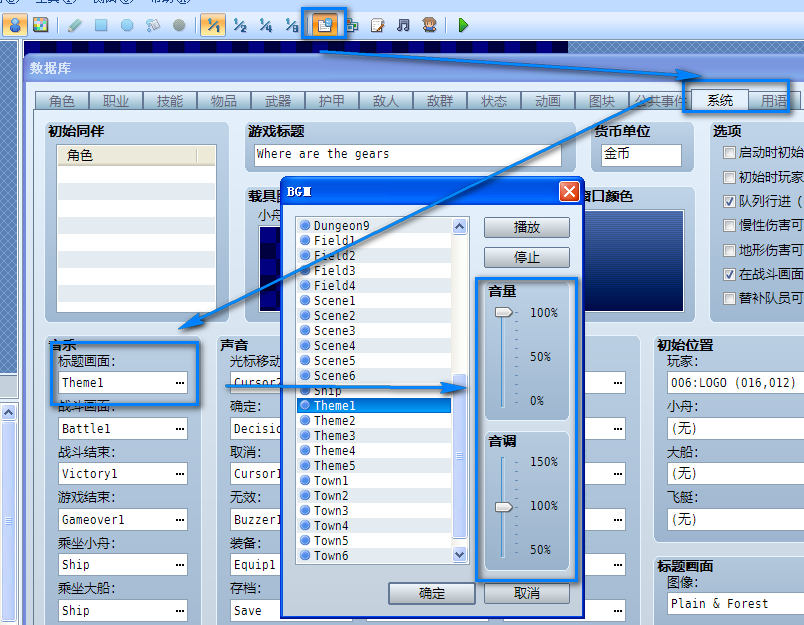Select the Shadow Pen tool

click(179, 25)
